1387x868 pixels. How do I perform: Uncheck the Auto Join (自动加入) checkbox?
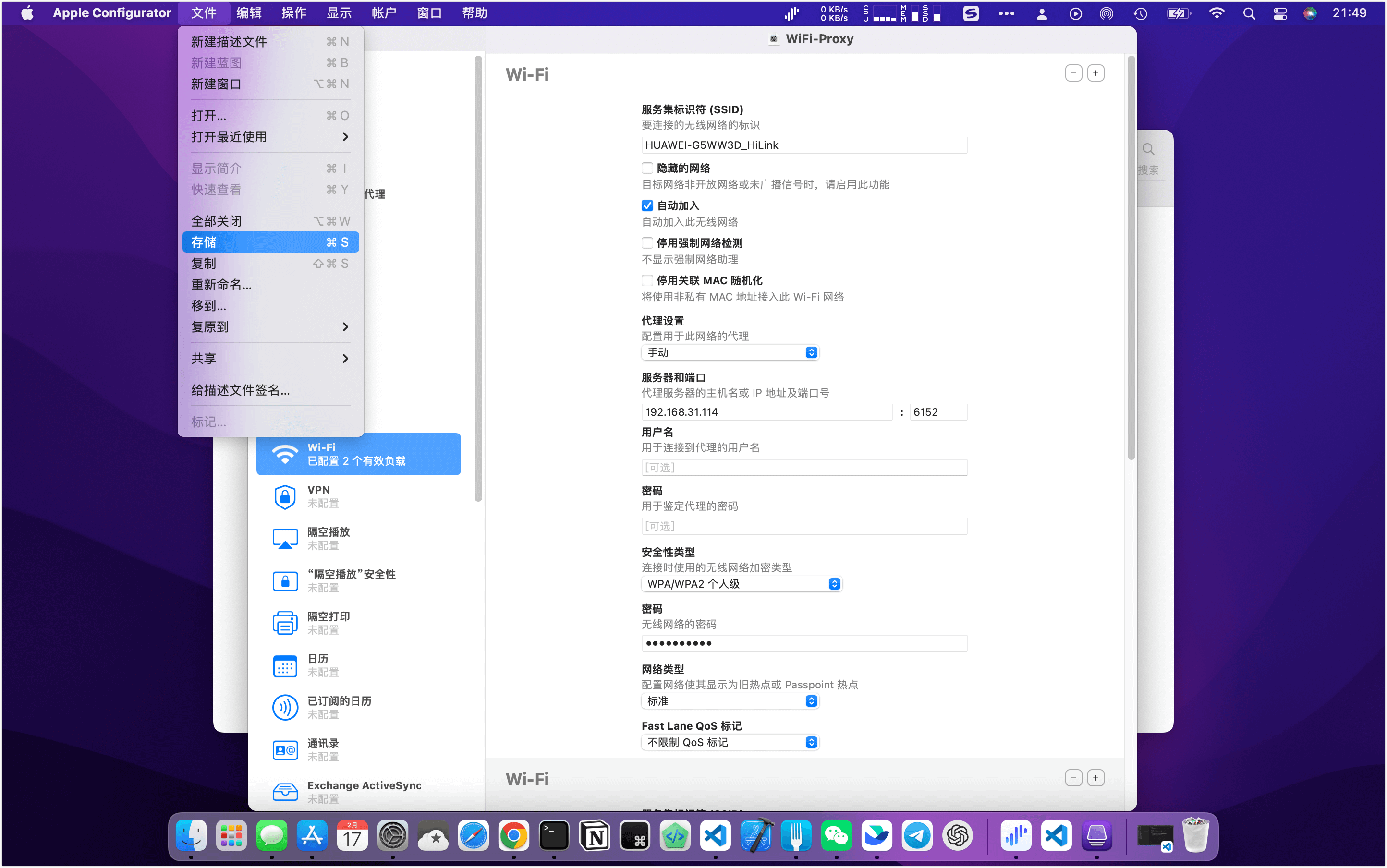(x=647, y=205)
